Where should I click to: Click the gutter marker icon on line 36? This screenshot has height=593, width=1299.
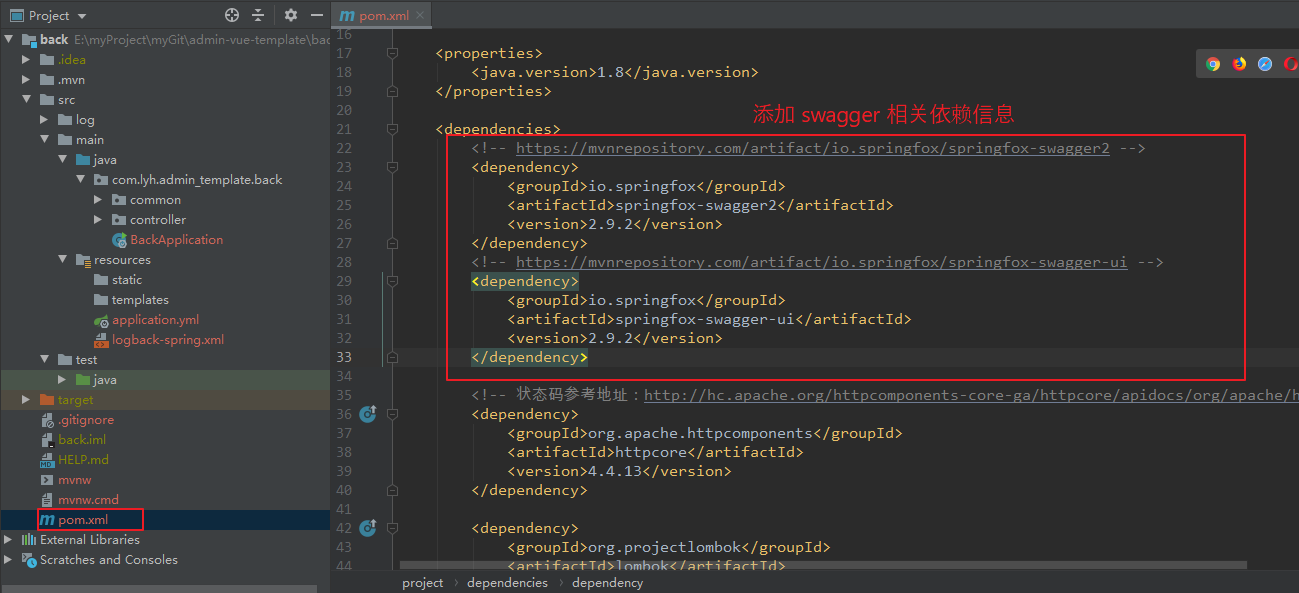point(367,414)
